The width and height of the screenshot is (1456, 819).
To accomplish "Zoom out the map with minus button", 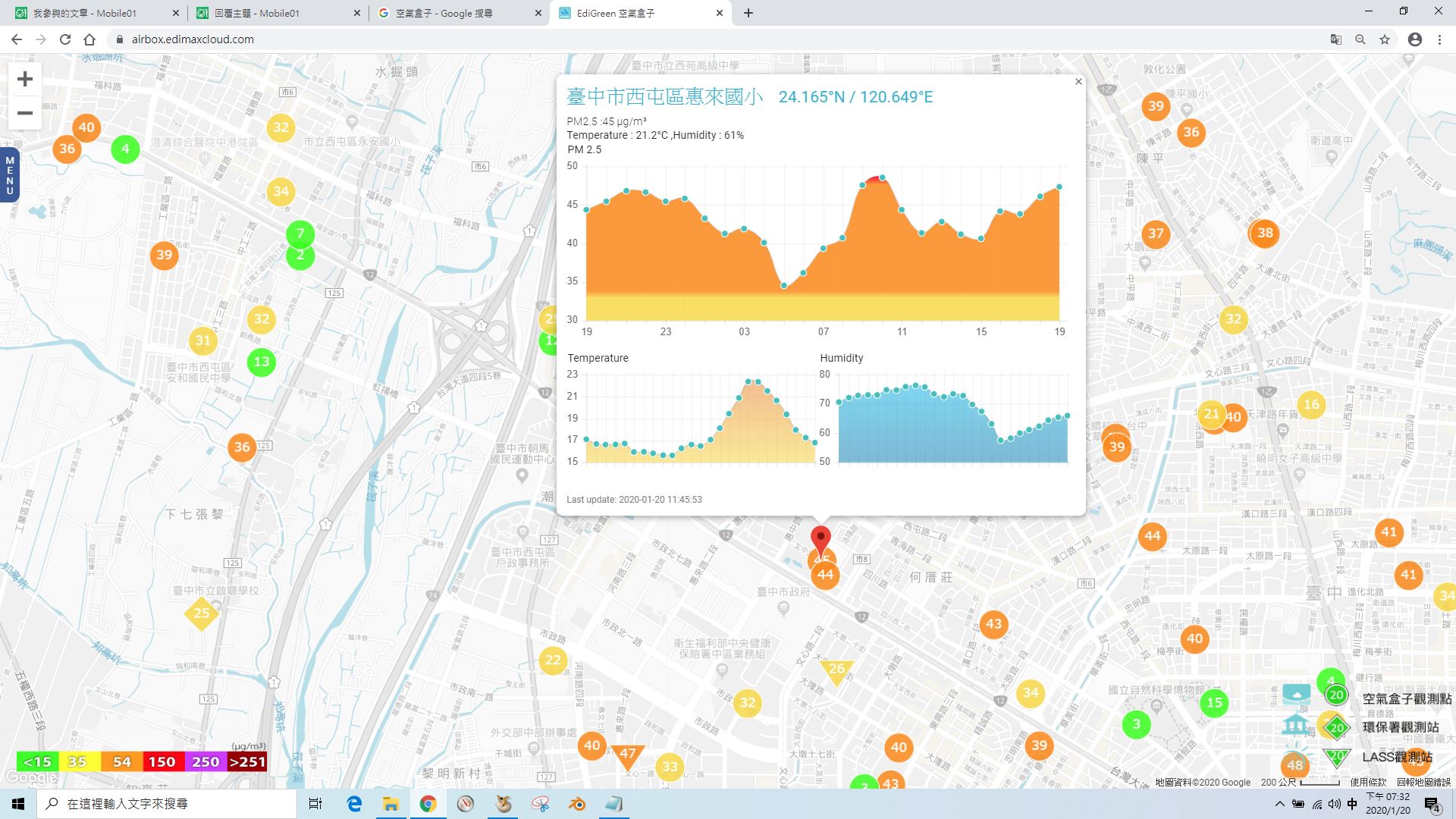I will tap(25, 114).
